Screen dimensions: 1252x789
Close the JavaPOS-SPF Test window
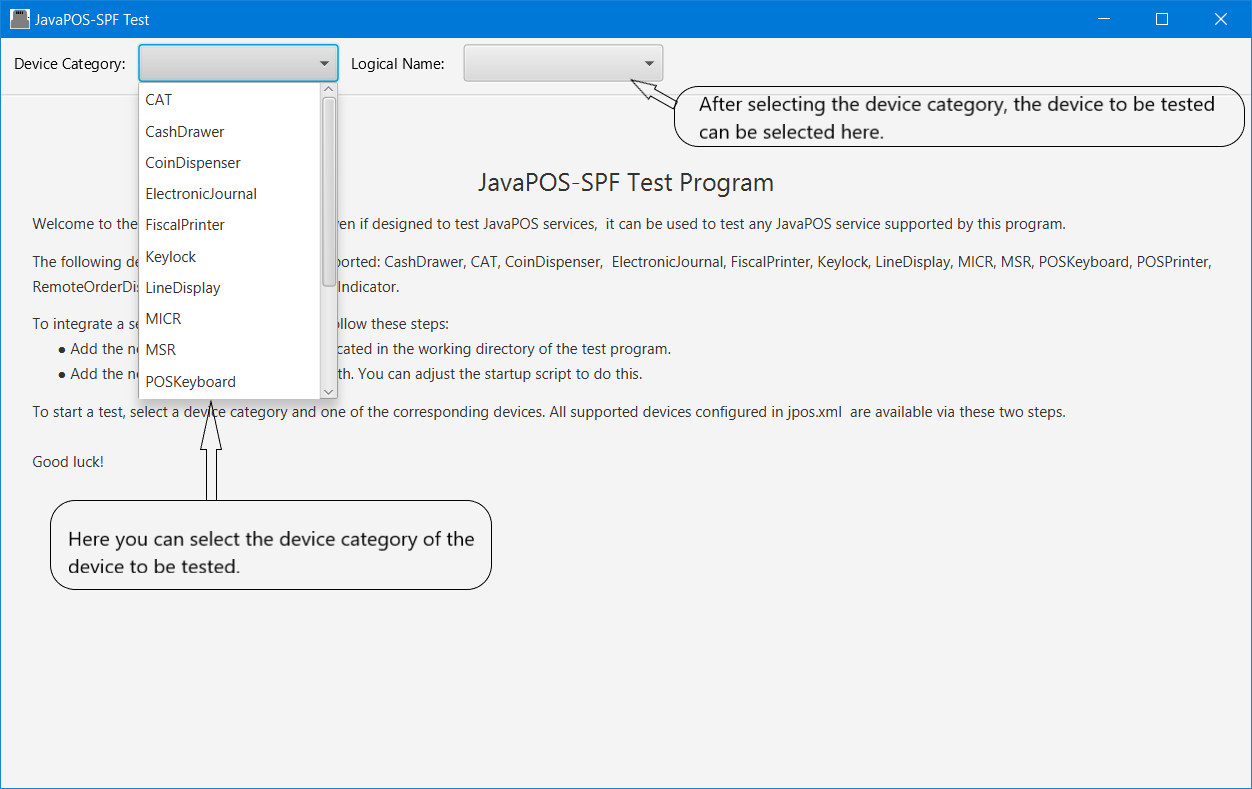pos(1220,19)
